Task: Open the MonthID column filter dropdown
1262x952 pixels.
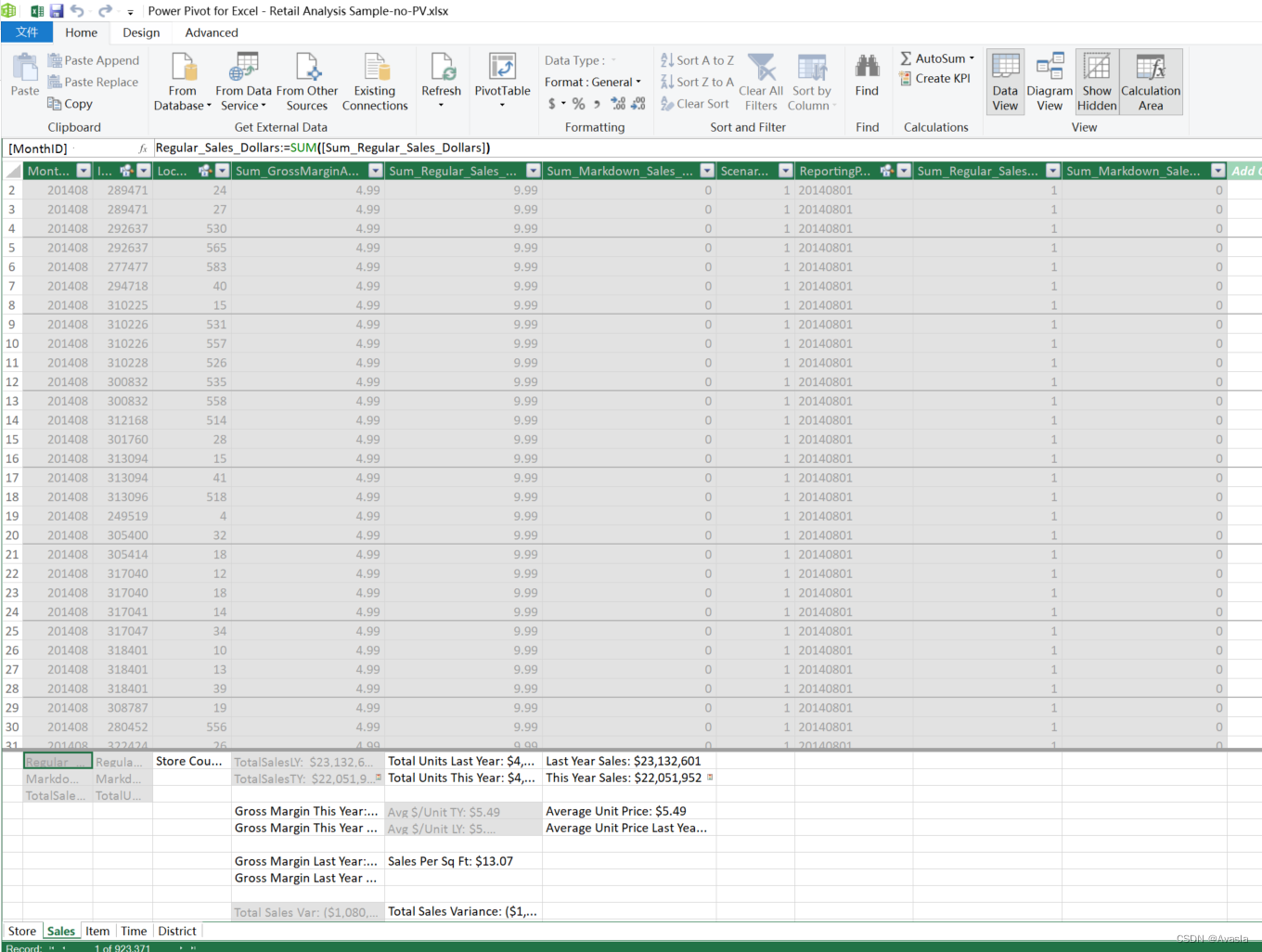Action: point(85,171)
